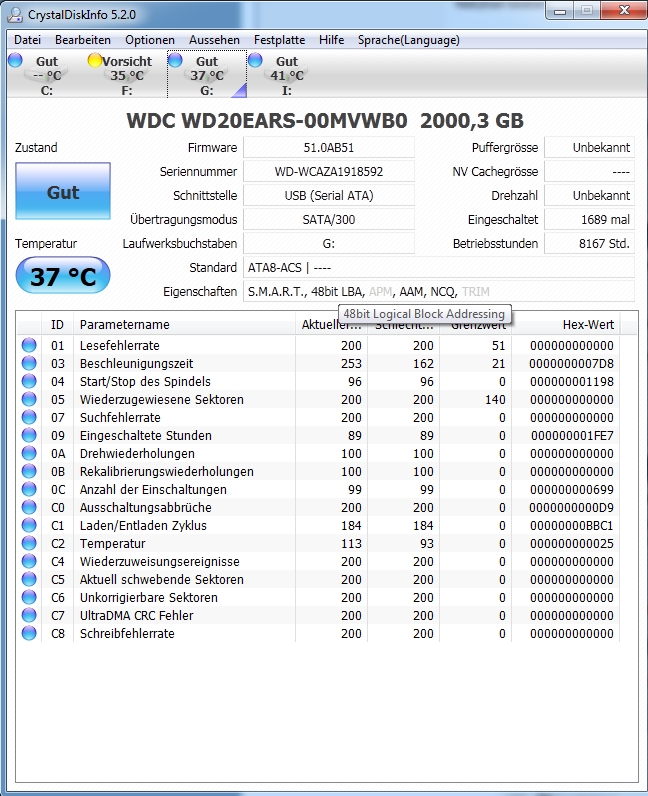Image resolution: width=648 pixels, height=796 pixels.
Task: Click status orb for Wiederzuweisungsereignisse row
Action: [x=29, y=561]
